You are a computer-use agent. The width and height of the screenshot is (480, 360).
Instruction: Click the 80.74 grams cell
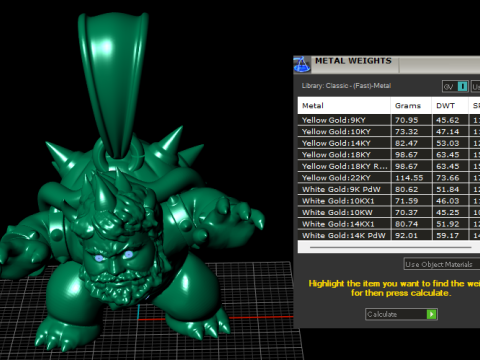(x=411, y=224)
